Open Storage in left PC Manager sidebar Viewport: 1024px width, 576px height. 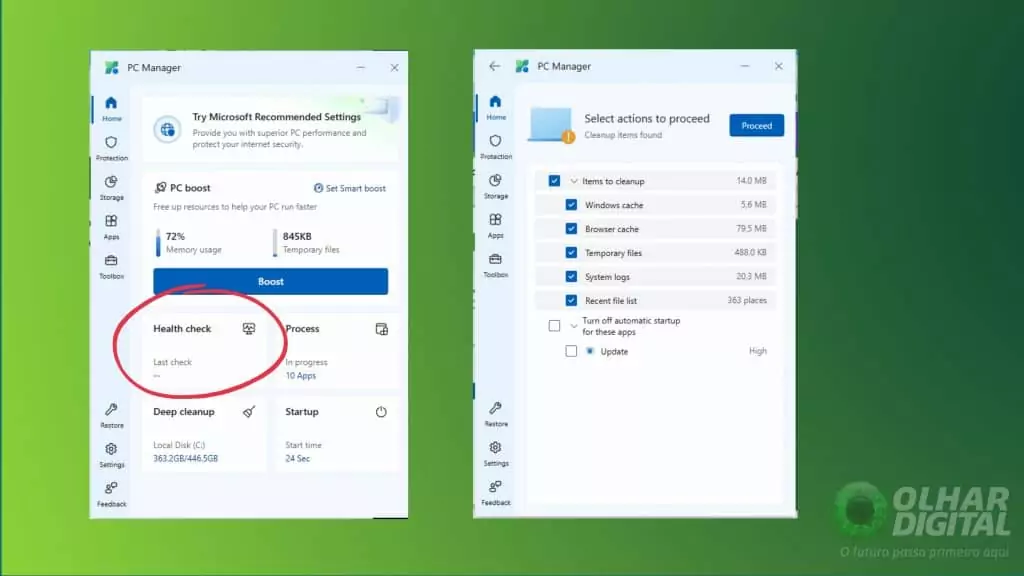pyautogui.click(x=111, y=187)
